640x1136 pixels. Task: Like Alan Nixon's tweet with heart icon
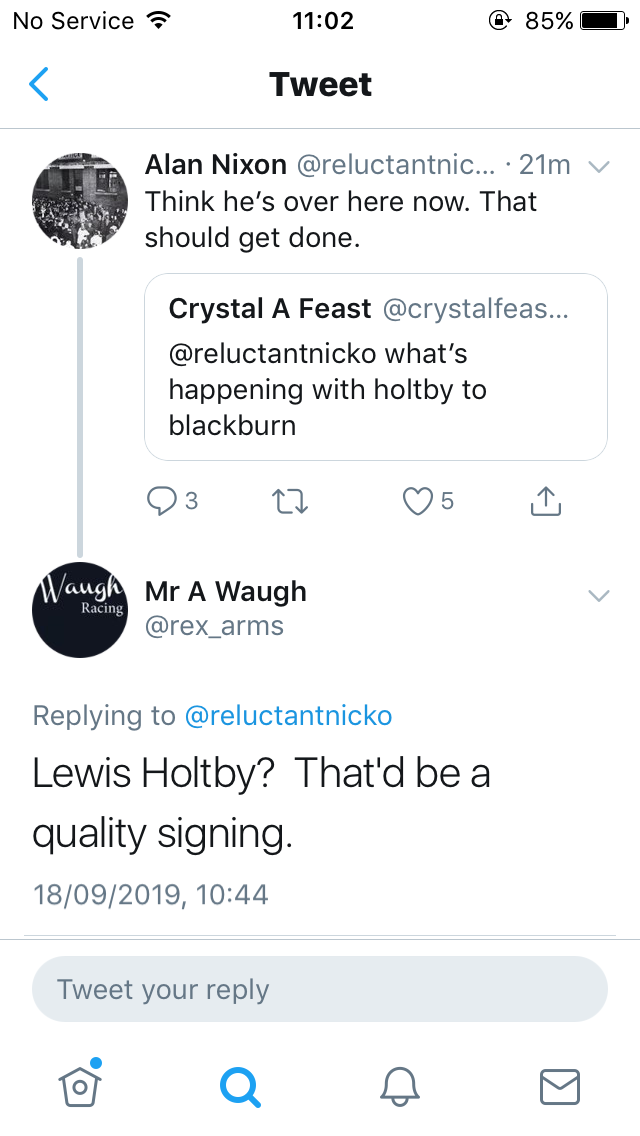pos(417,501)
